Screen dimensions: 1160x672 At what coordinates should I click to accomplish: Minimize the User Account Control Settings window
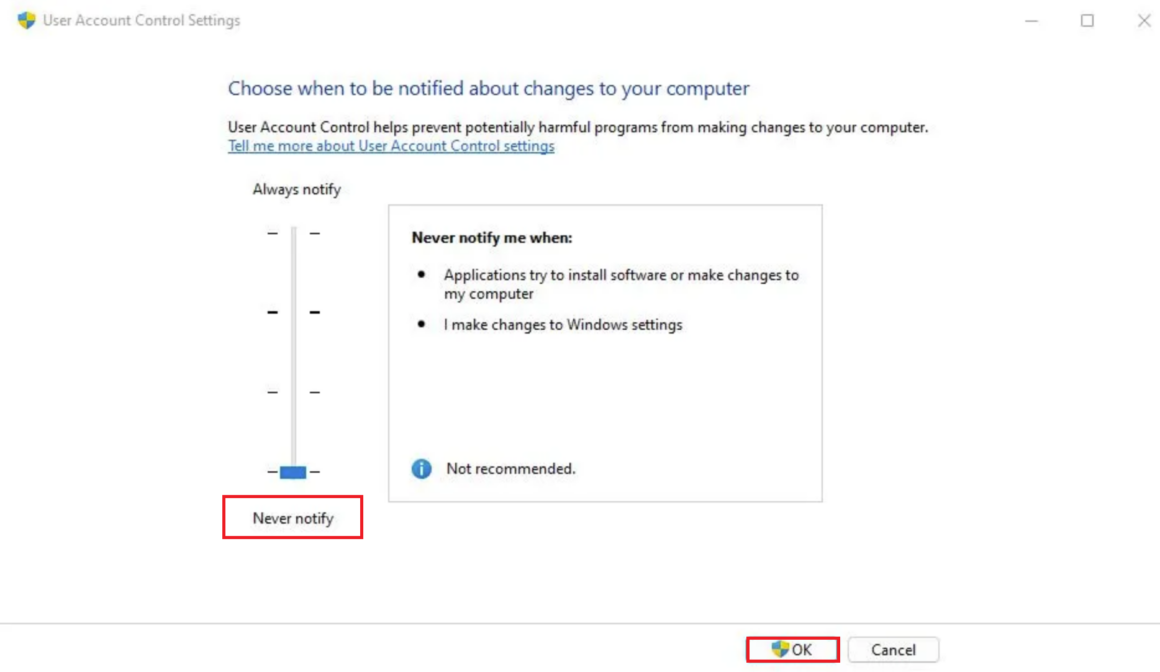1031,20
